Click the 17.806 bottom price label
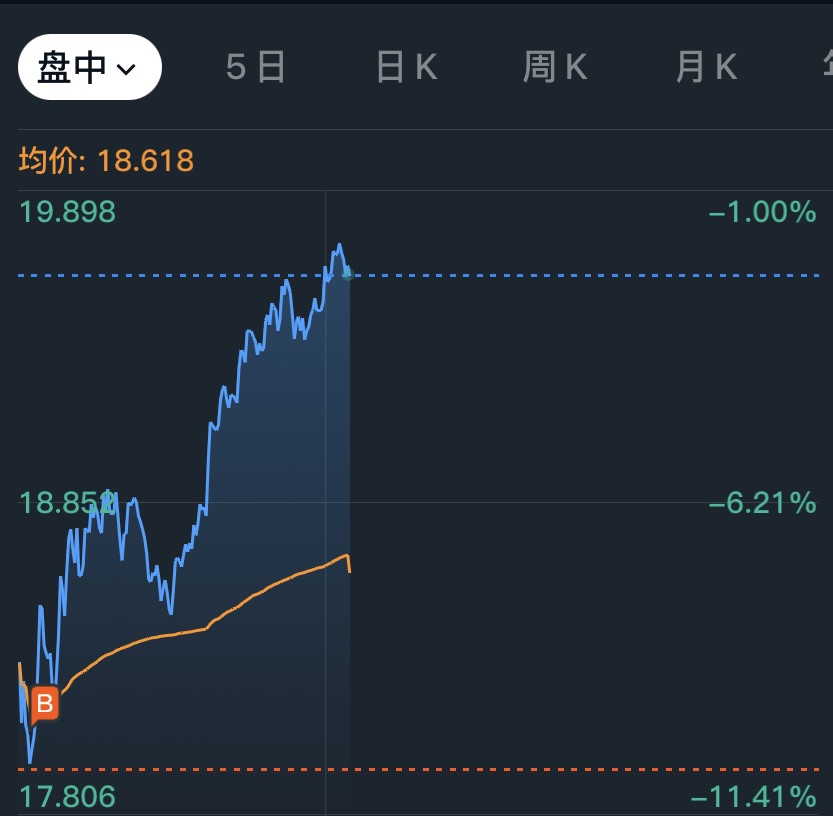833x816 pixels. pyautogui.click(x=67, y=797)
